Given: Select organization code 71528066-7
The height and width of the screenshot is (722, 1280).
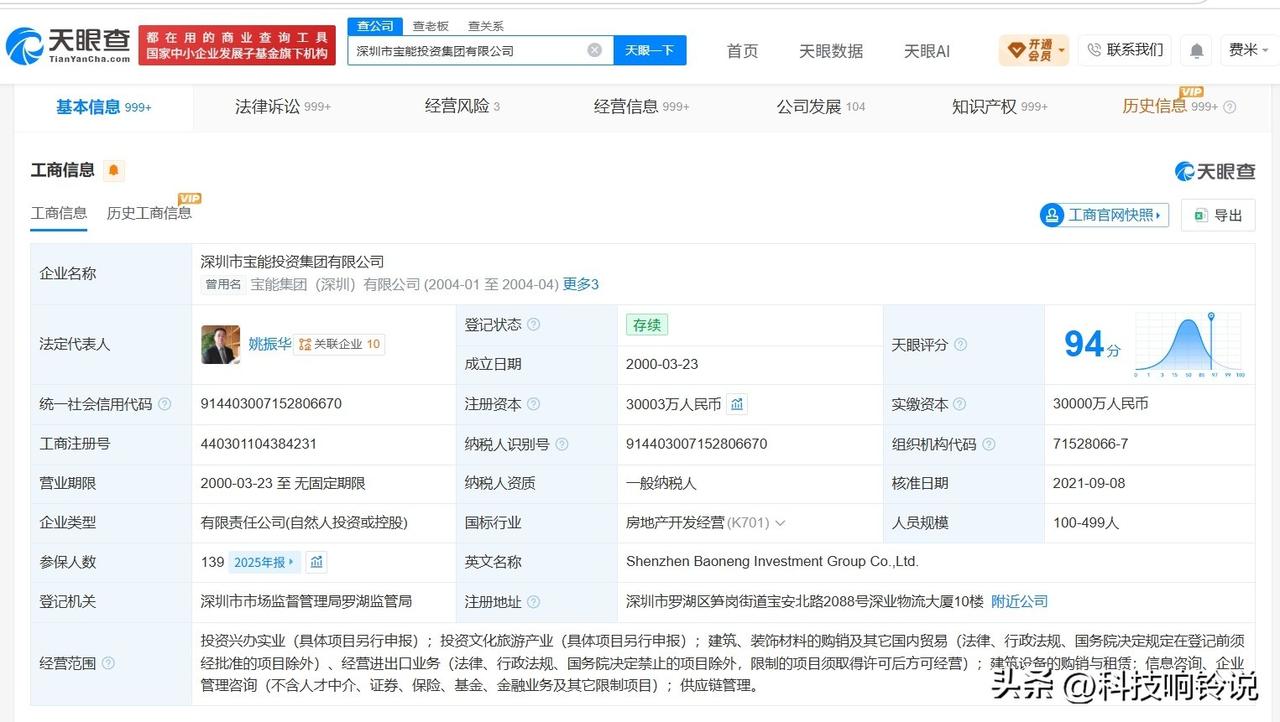Looking at the screenshot, I should tap(1090, 444).
